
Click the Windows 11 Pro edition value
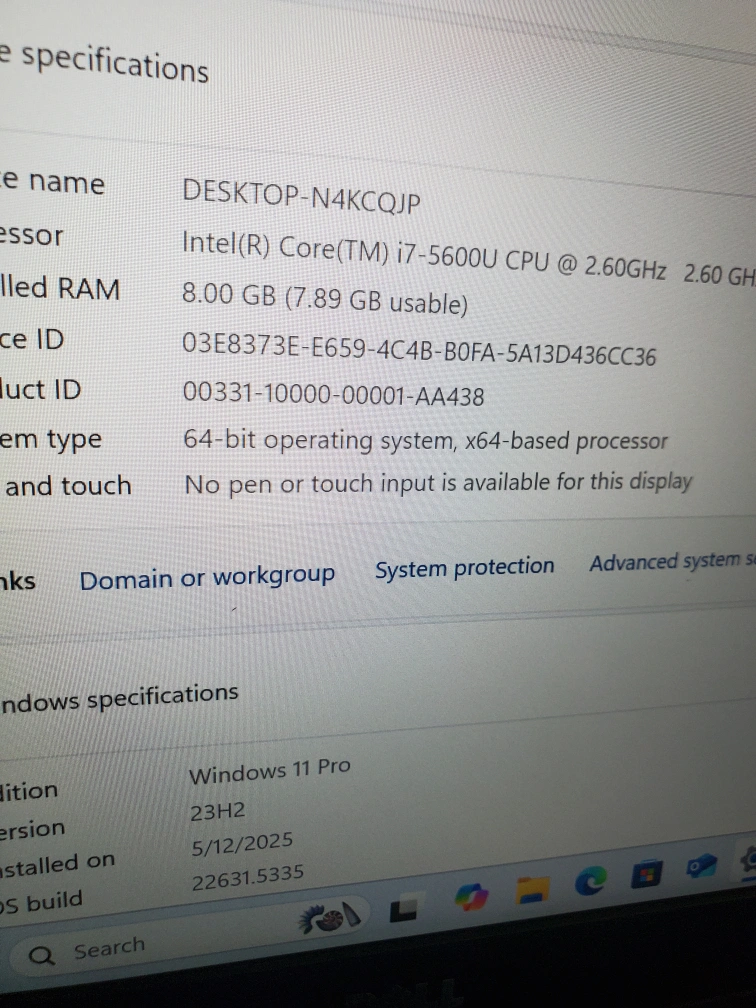pos(269,771)
